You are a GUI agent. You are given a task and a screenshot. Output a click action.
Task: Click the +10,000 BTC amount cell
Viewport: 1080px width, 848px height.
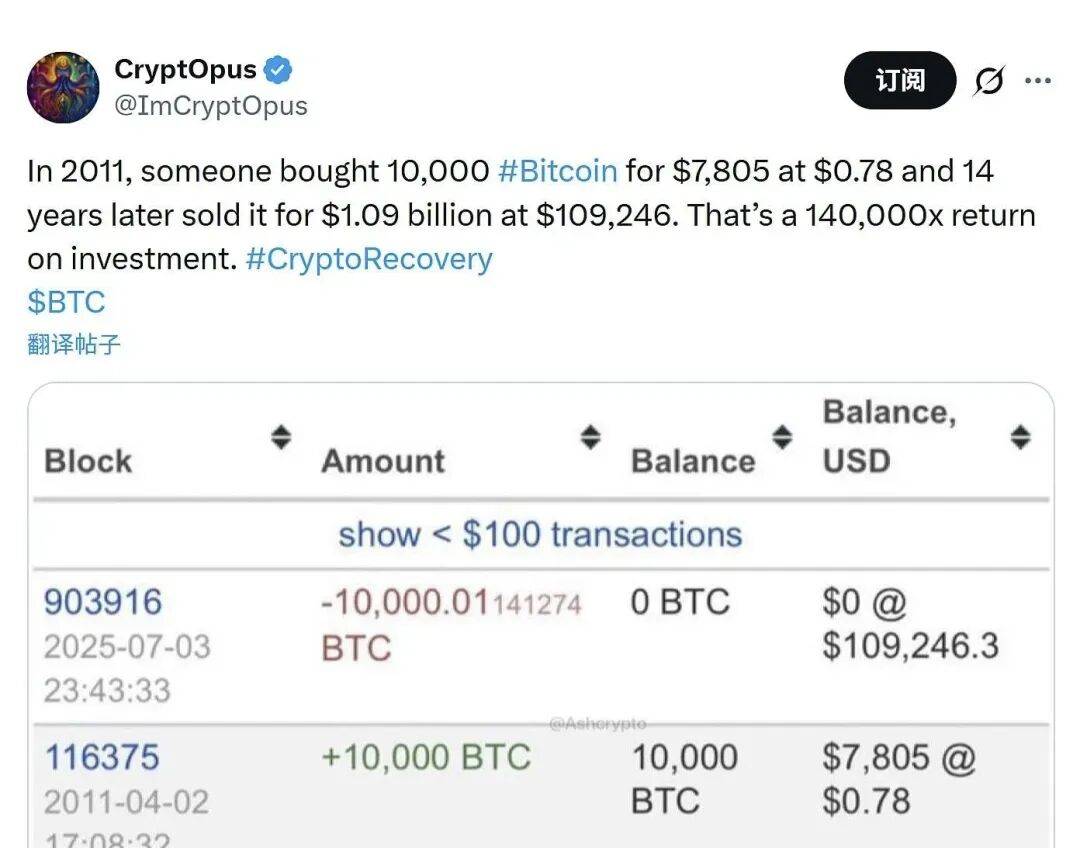coord(426,757)
